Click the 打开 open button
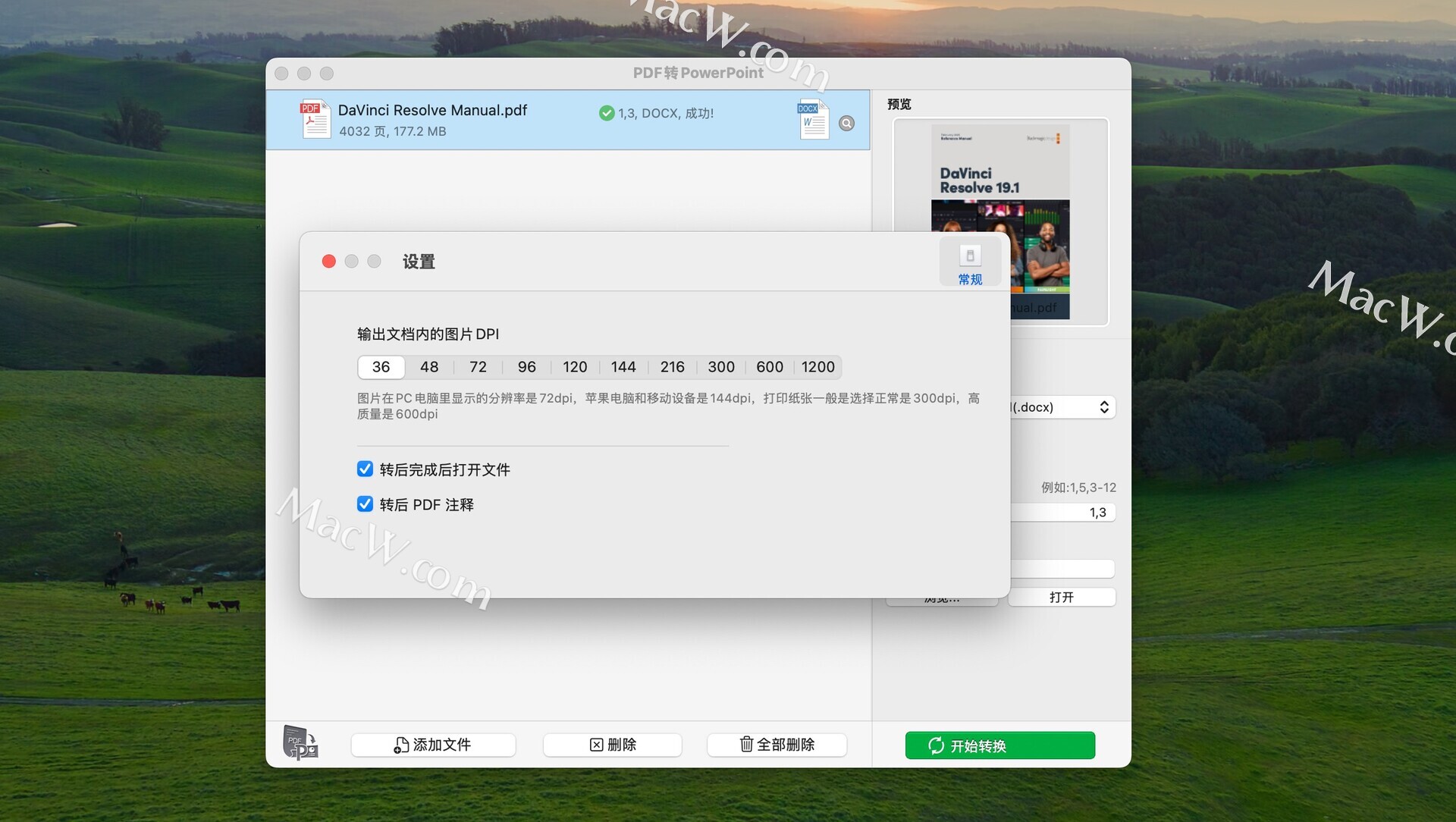Viewport: 1456px width, 822px height. coord(1062,598)
